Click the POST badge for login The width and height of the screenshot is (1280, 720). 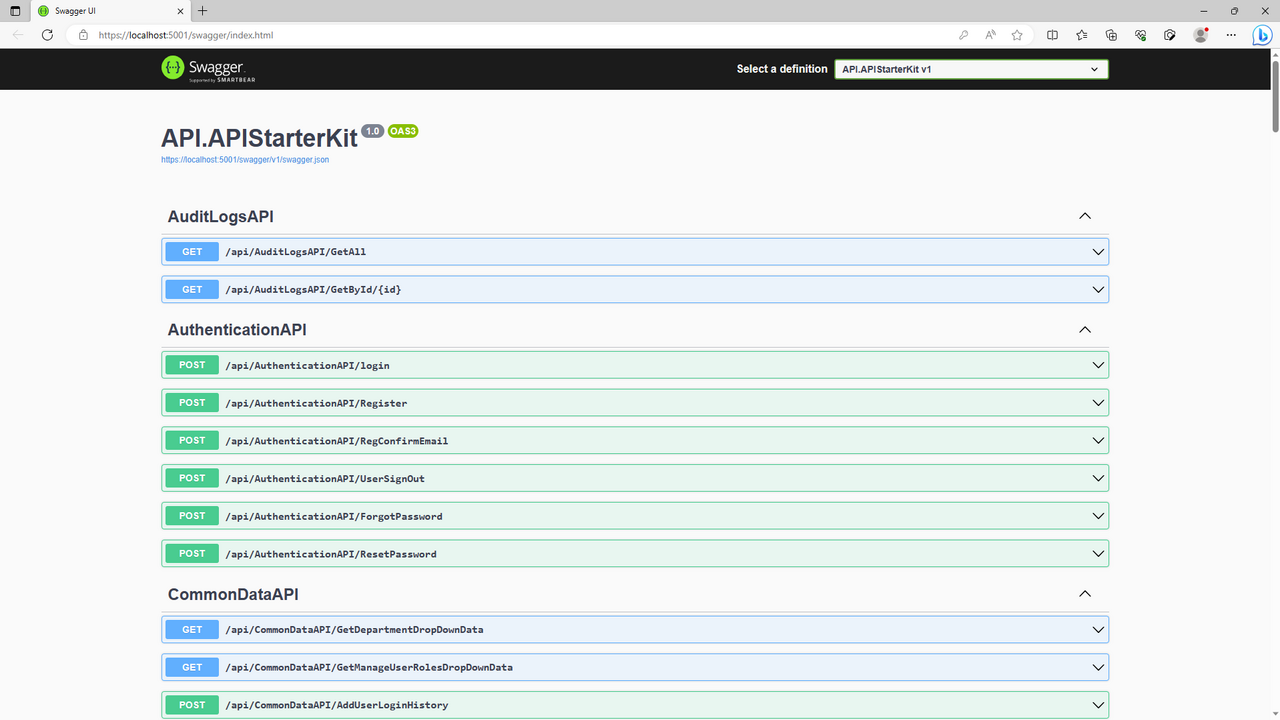pos(192,366)
